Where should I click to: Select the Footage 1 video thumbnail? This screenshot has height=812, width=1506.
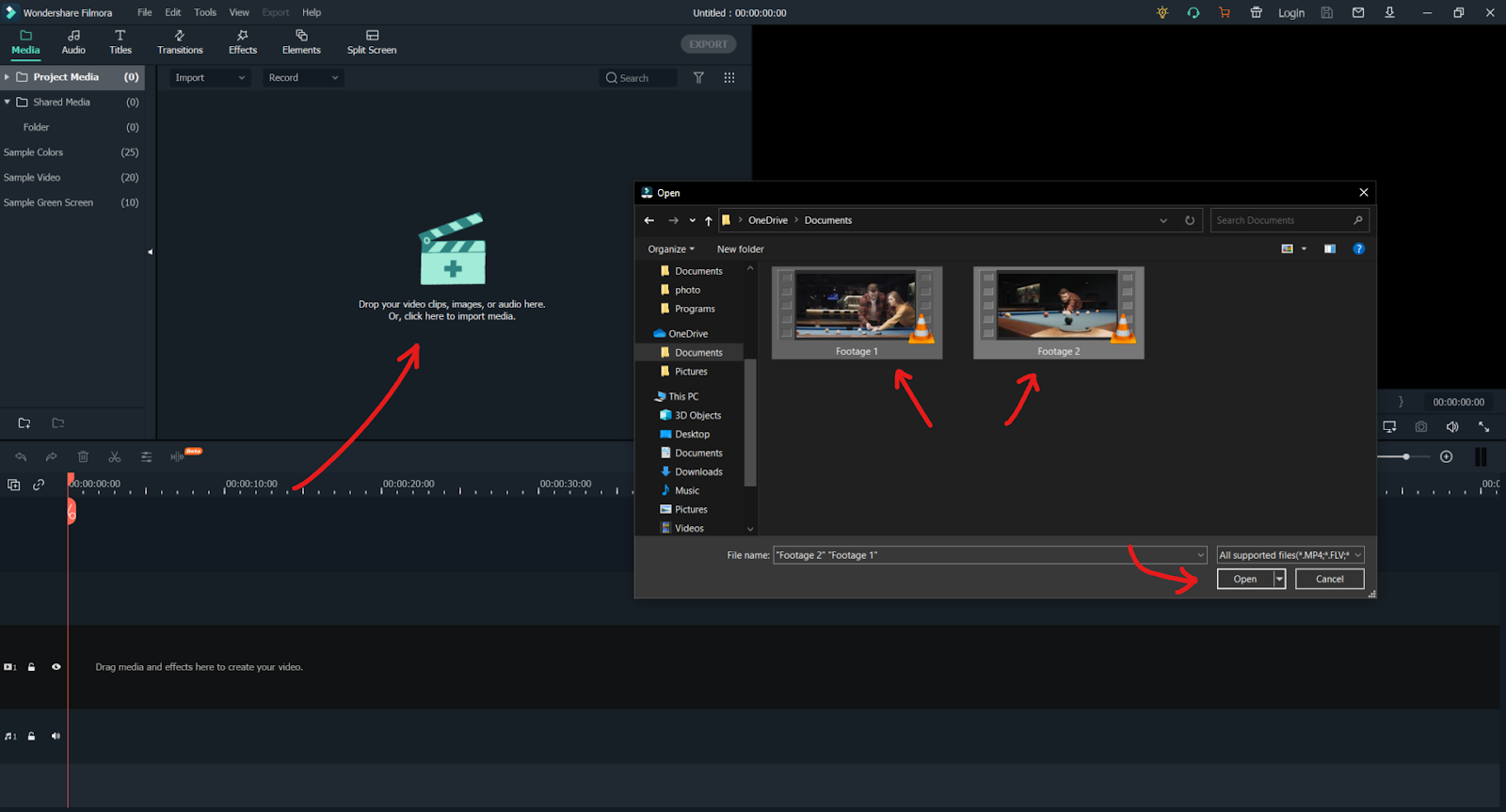(x=857, y=313)
